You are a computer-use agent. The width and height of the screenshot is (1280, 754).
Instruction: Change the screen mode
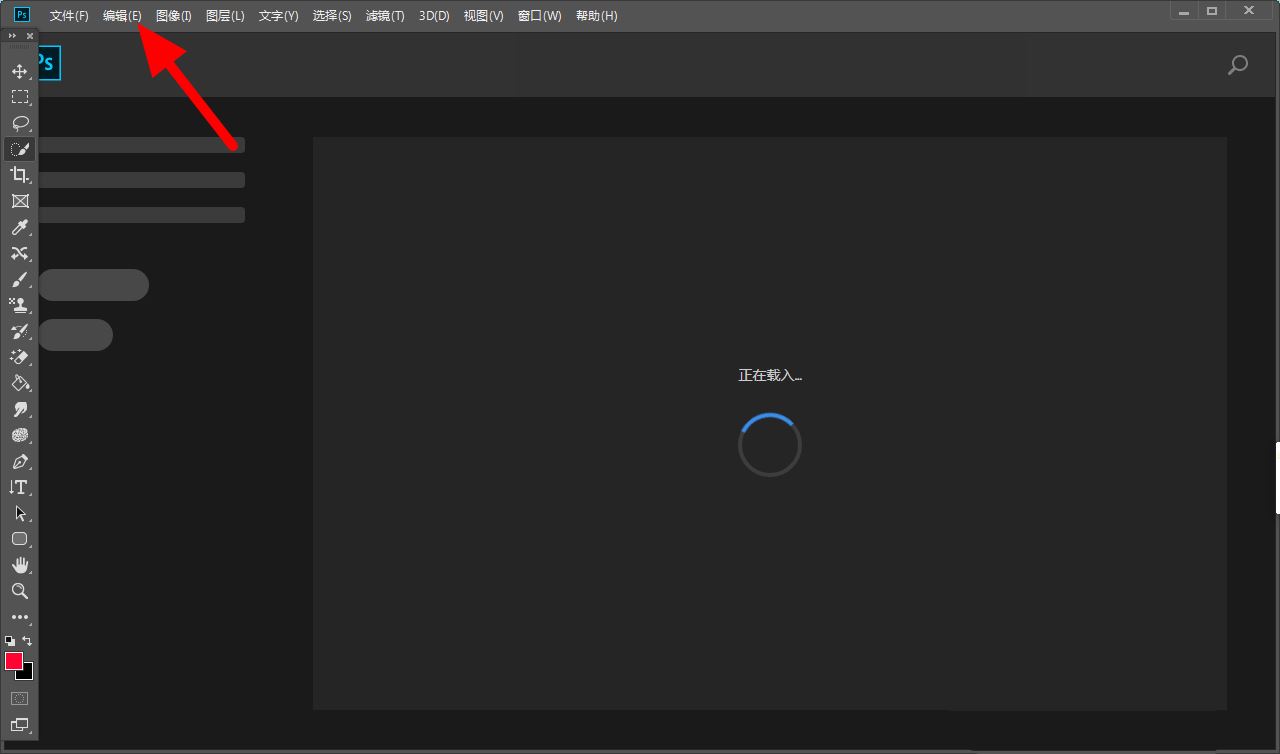(x=19, y=724)
